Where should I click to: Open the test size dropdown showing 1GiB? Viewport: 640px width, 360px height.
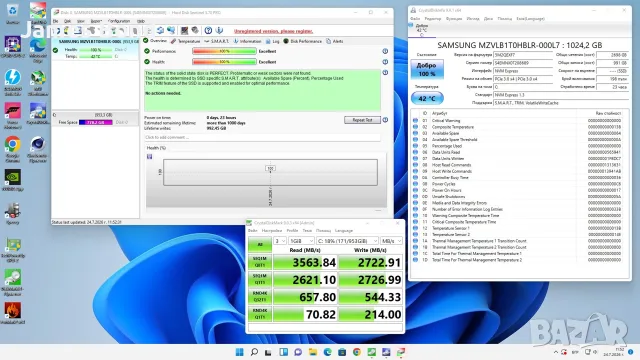pos(301,241)
